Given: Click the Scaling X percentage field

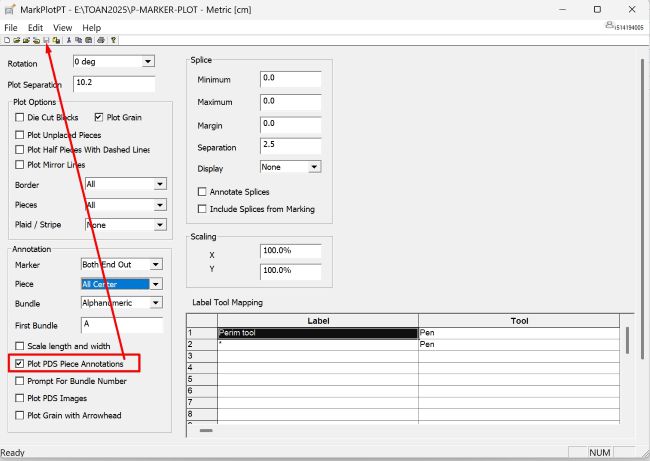Looking at the screenshot, I should pyautogui.click(x=291, y=251).
